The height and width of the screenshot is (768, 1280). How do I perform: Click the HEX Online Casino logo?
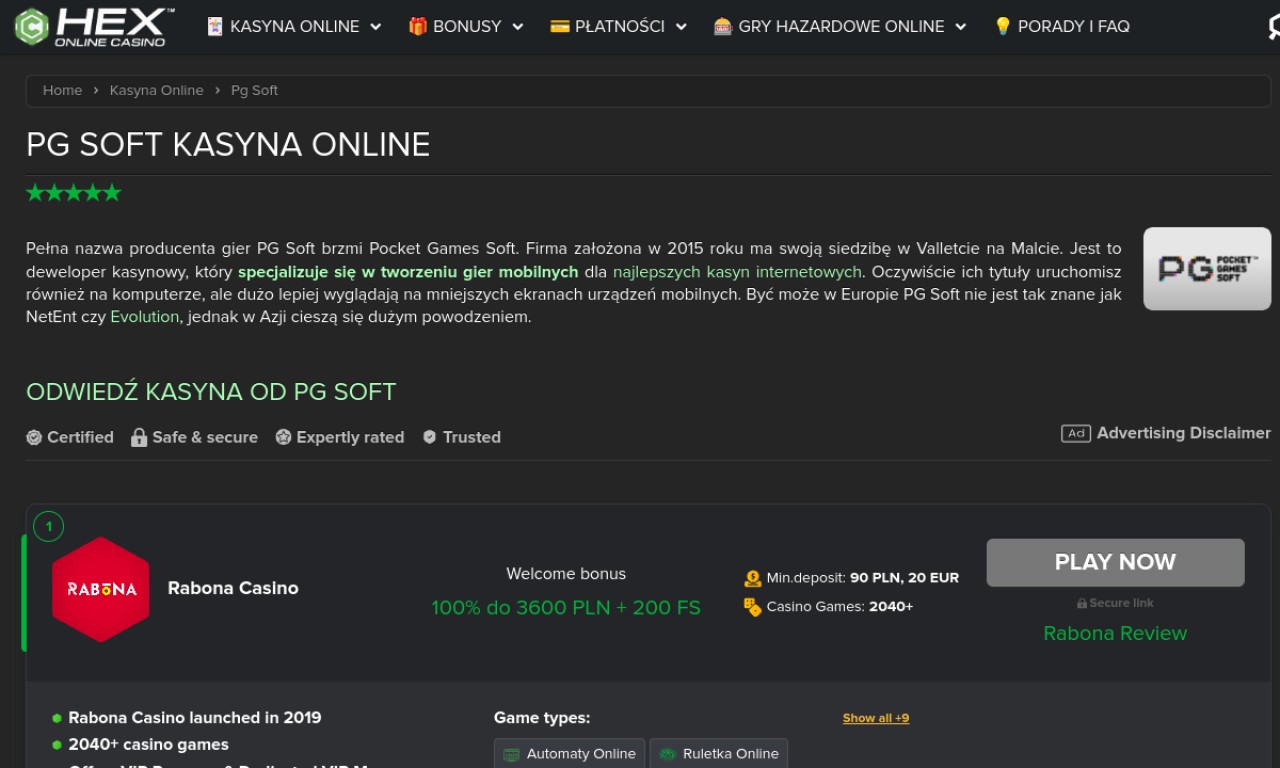[x=94, y=27]
